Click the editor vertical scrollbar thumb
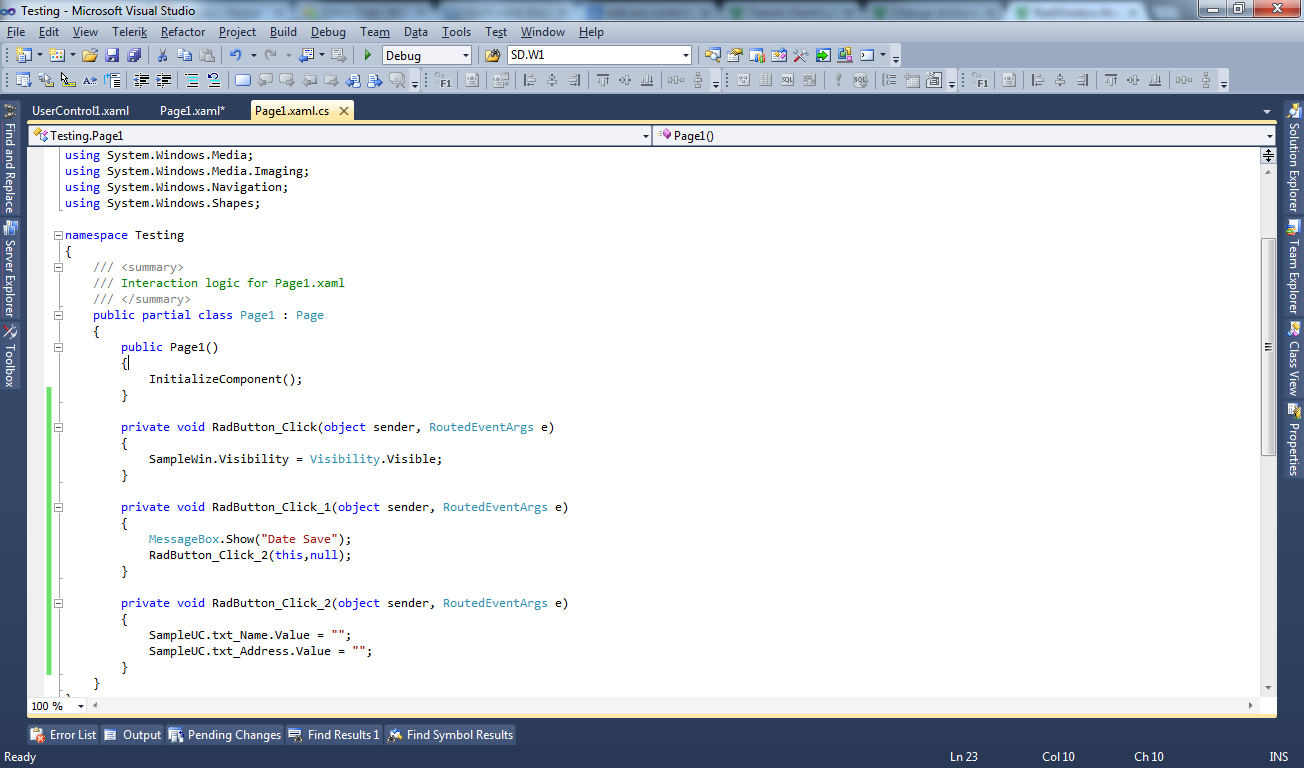Viewport: 1304px width, 768px height. tap(1268, 345)
